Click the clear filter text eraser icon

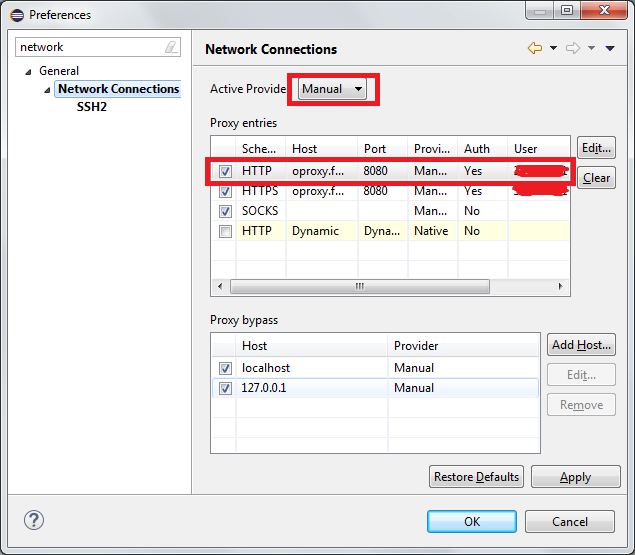(171, 47)
